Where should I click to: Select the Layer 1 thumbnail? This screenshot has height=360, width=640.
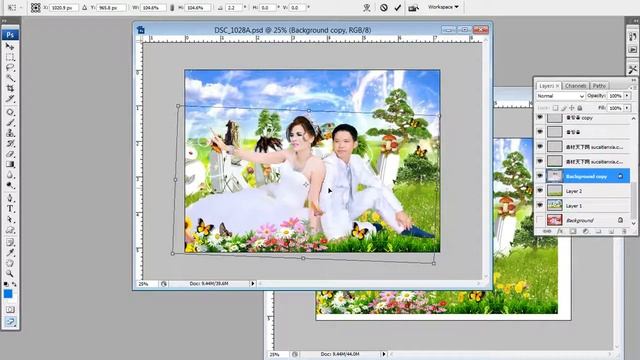(555, 205)
